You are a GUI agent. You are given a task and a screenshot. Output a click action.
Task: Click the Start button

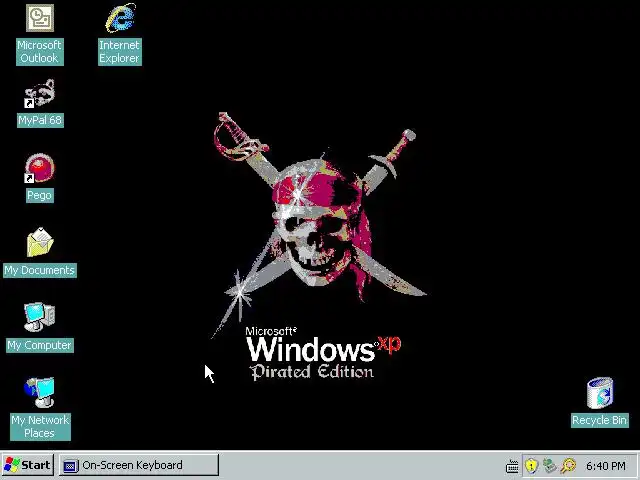(28, 465)
